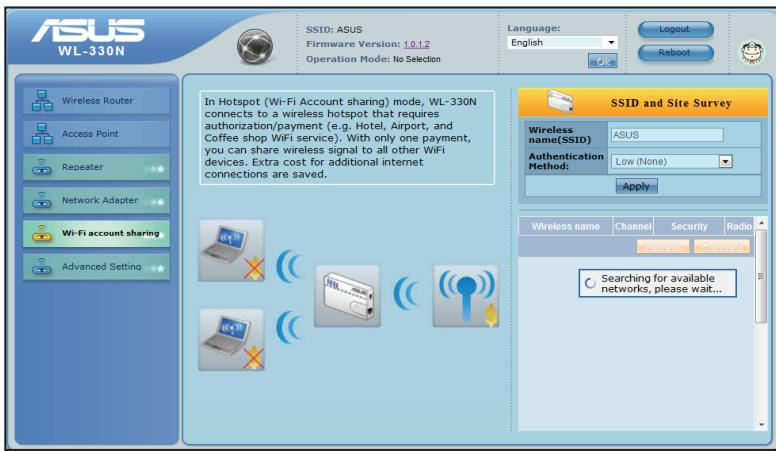The width and height of the screenshot is (776, 451).
Task: Click the Reboot button
Action: pyautogui.click(x=676, y=52)
